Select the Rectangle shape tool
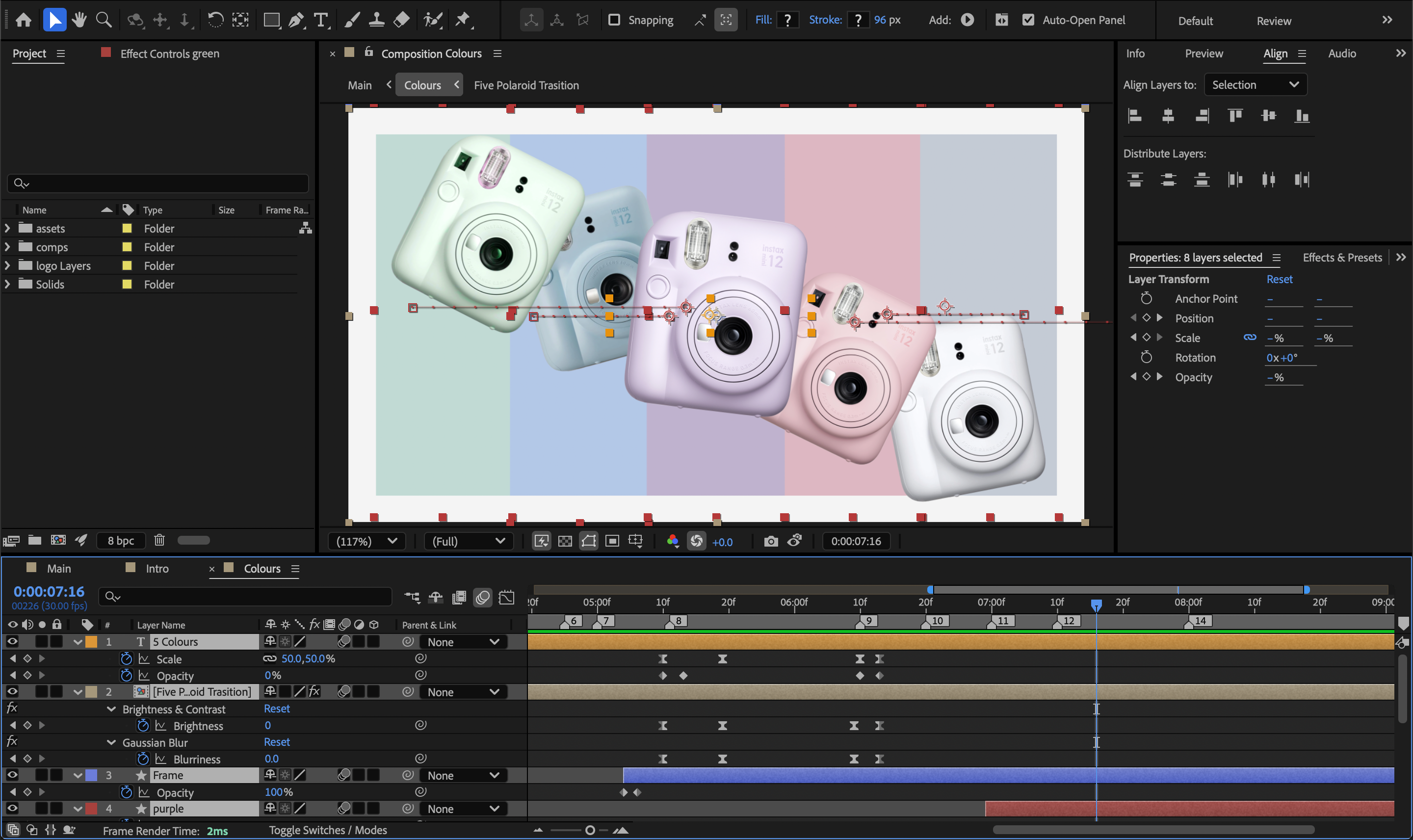The height and width of the screenshot is (840, 1413). tap(271, 20)
